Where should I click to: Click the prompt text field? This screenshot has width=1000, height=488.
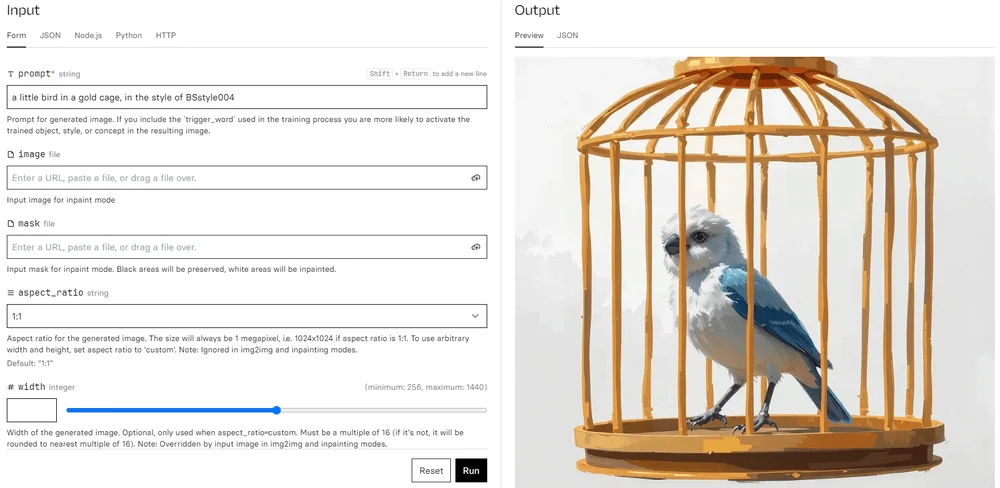[247, 97]
